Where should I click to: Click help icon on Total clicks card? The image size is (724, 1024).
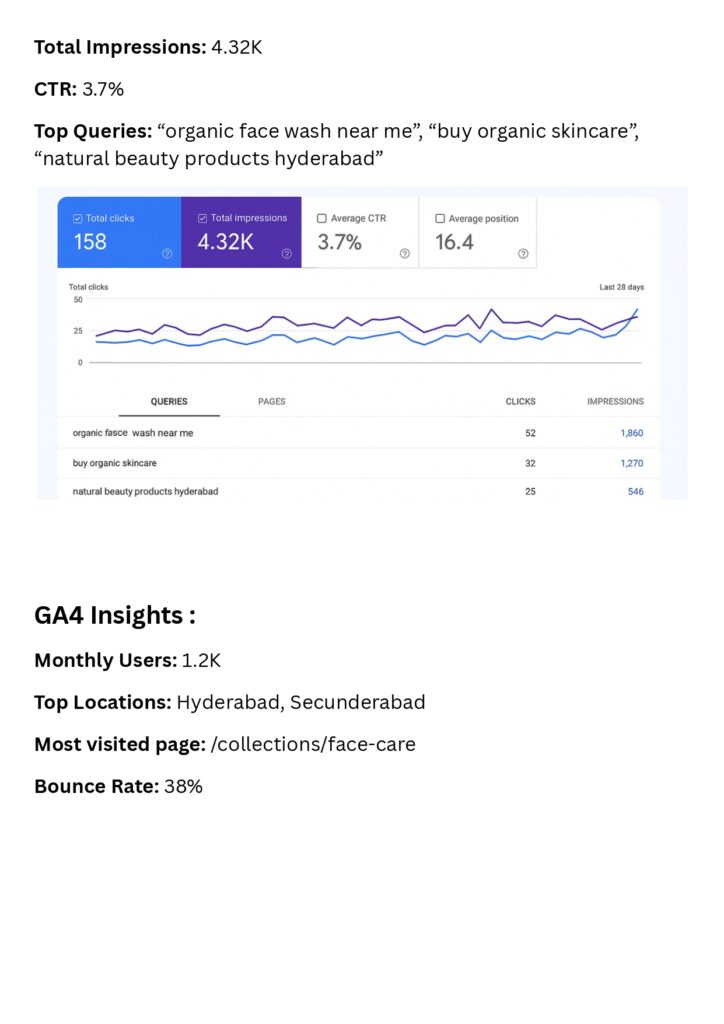(167, 254)
